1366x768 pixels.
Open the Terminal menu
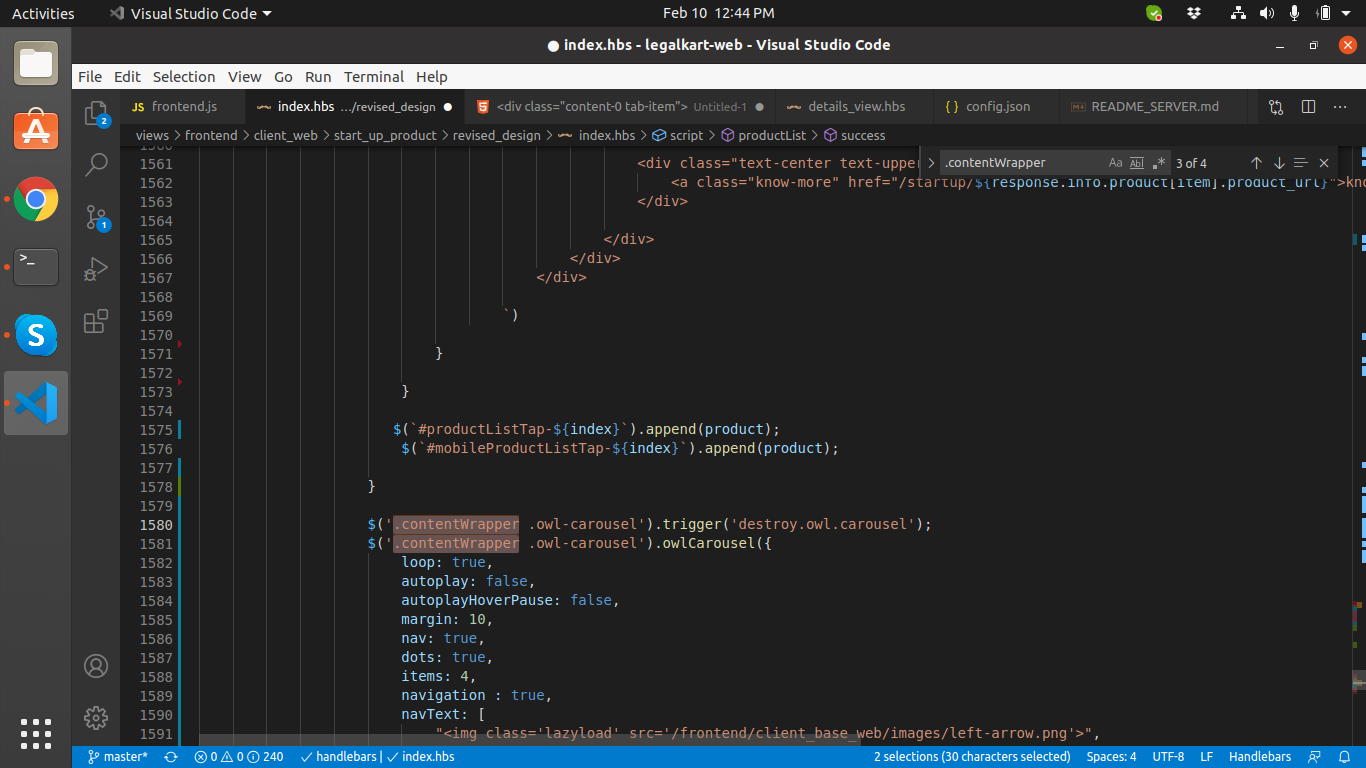(373, 77)
